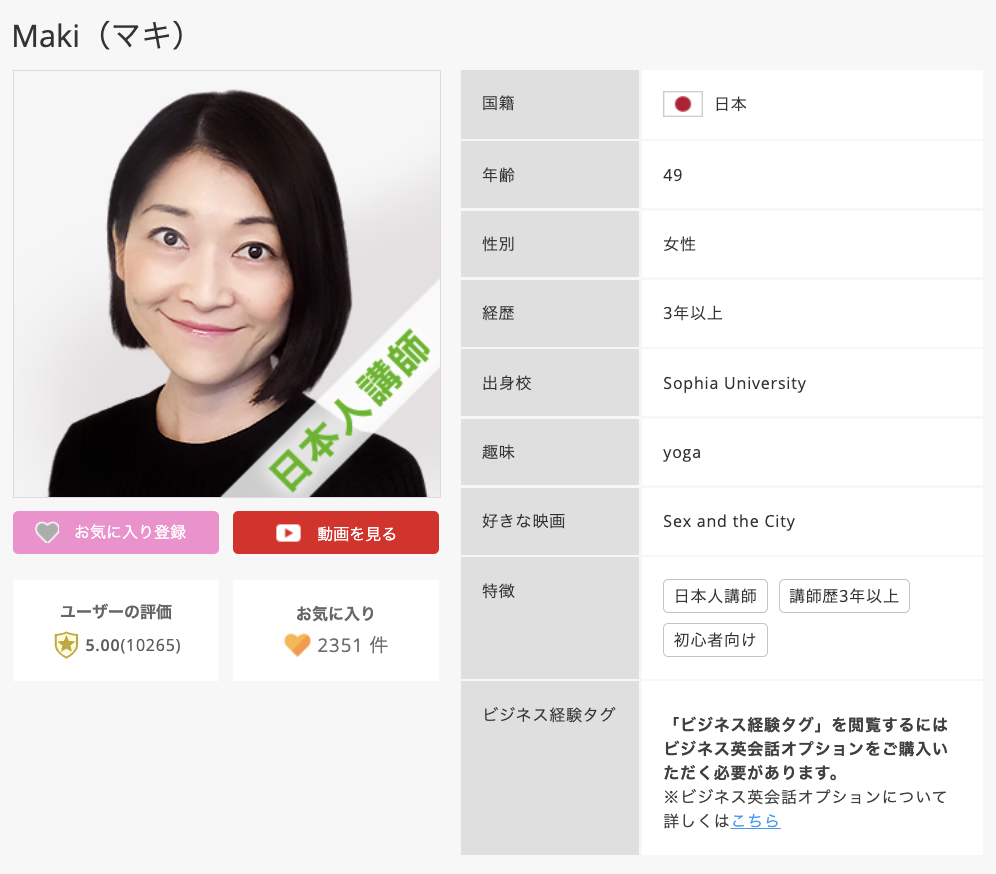Click the YouTube play icon

(x=289, y=533)
